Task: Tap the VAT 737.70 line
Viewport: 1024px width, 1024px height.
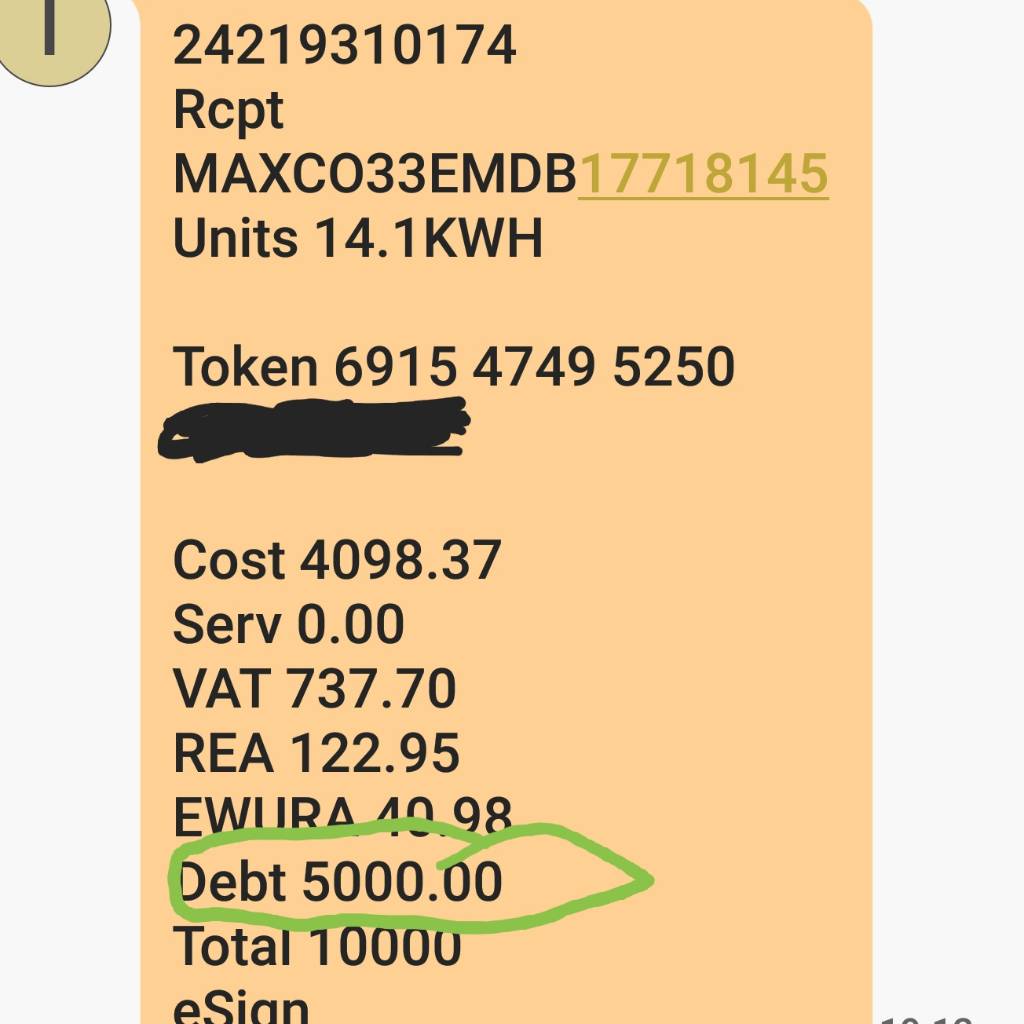Action: [x=314, y=689]
